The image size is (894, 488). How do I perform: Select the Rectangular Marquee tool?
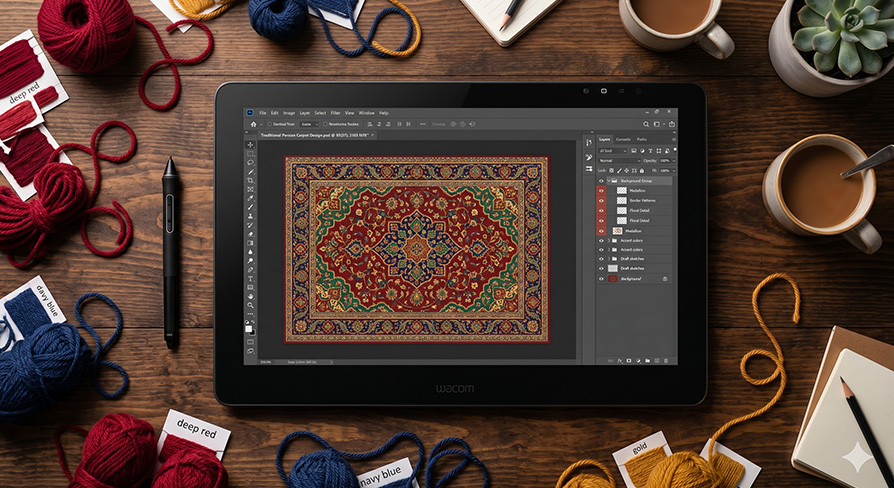pos(251,154)
